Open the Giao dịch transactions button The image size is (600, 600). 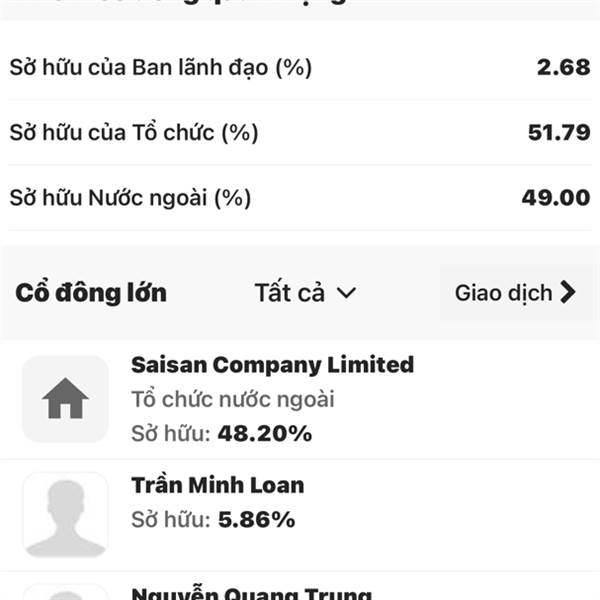[x=516, y=293]
